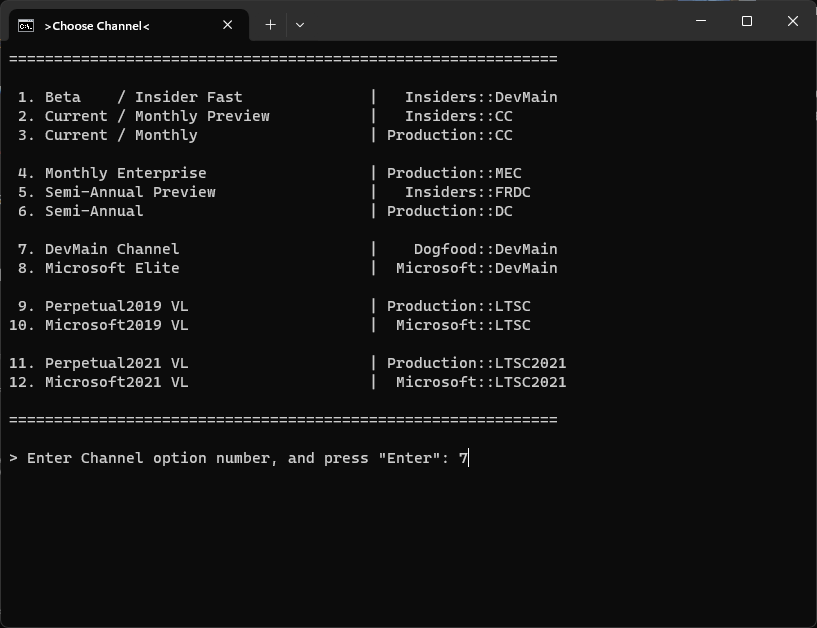Select the >Choose Channel< tab
This screenshot has width=817, height=628.
coord(128,26)
